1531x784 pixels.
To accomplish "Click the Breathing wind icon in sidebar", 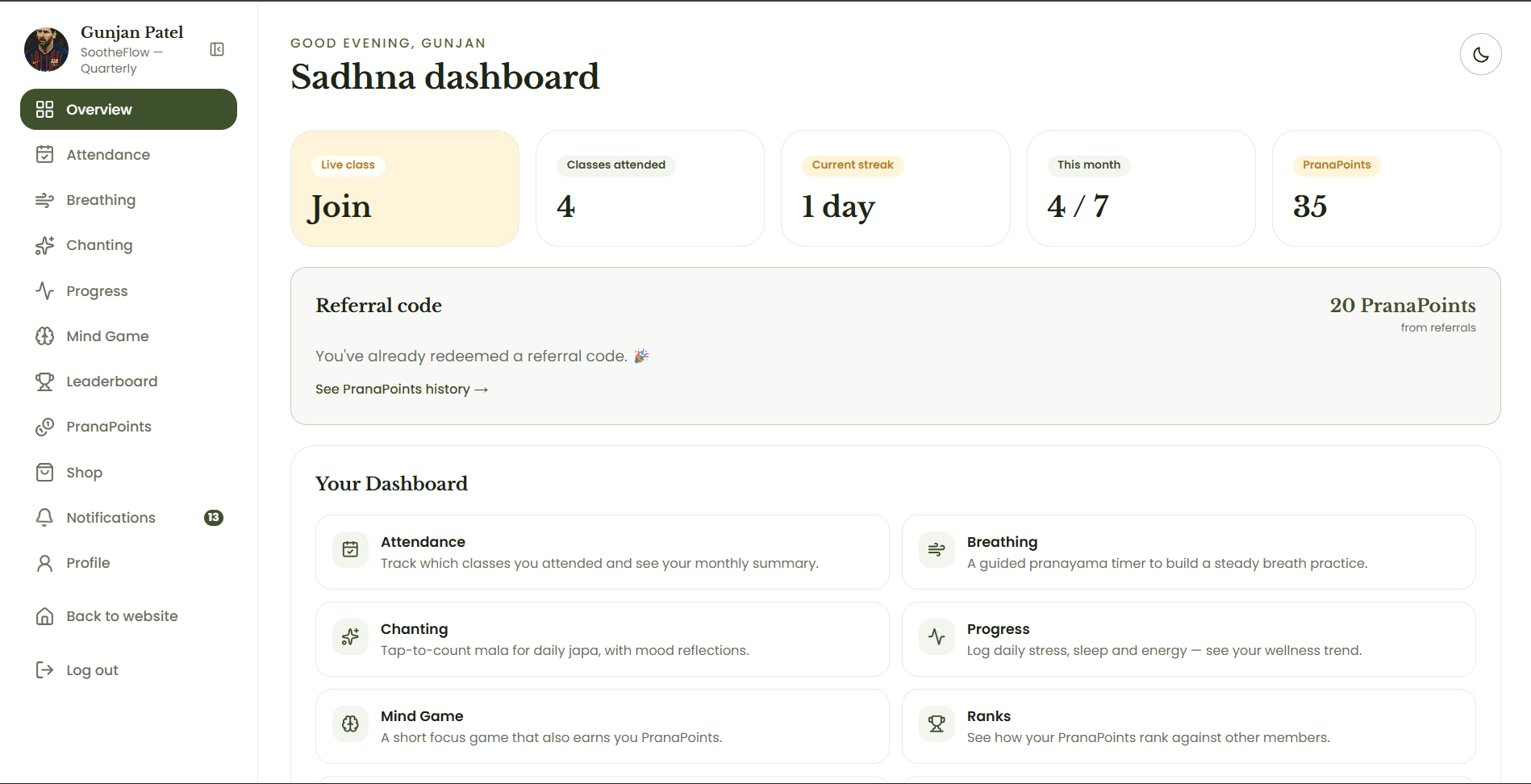I will click(x=45, y=200).
